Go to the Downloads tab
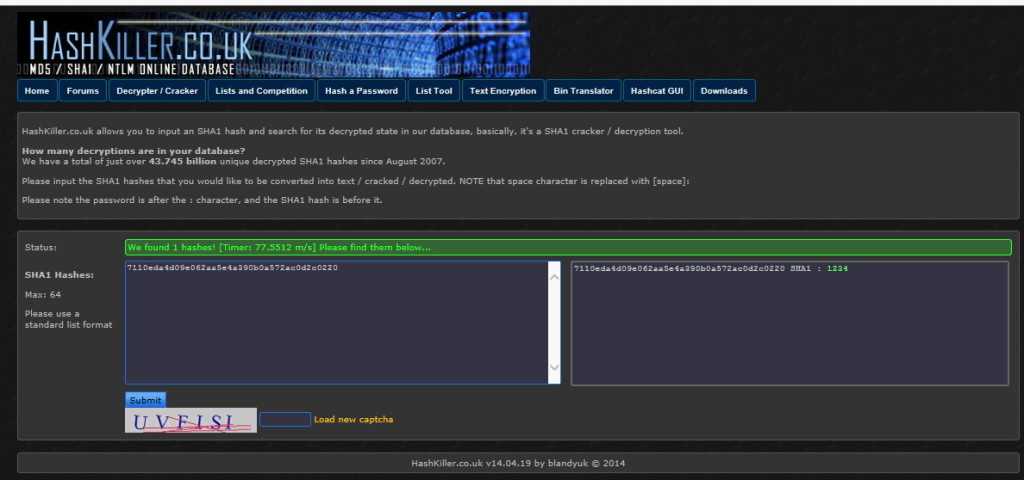This screenshot has width=1024, height=480. [724, 91]
